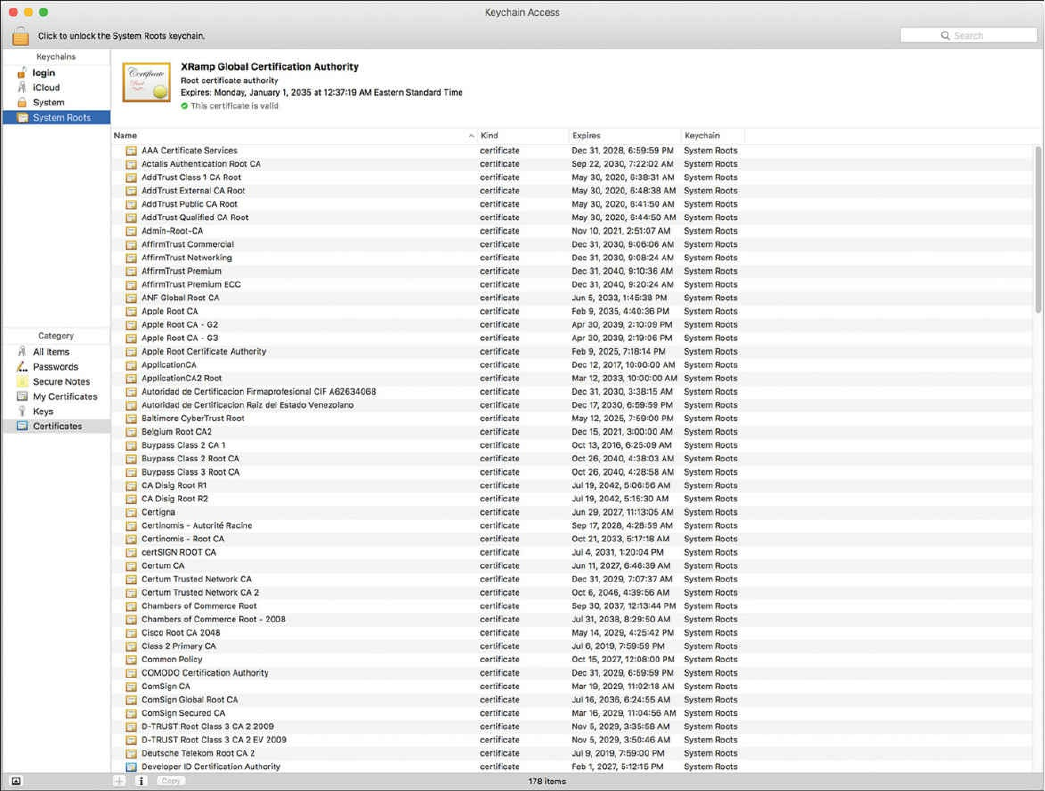Click the Buypass Class 2 CA 1 icon
Screen dimensions: 1045x791
point(131,445)
